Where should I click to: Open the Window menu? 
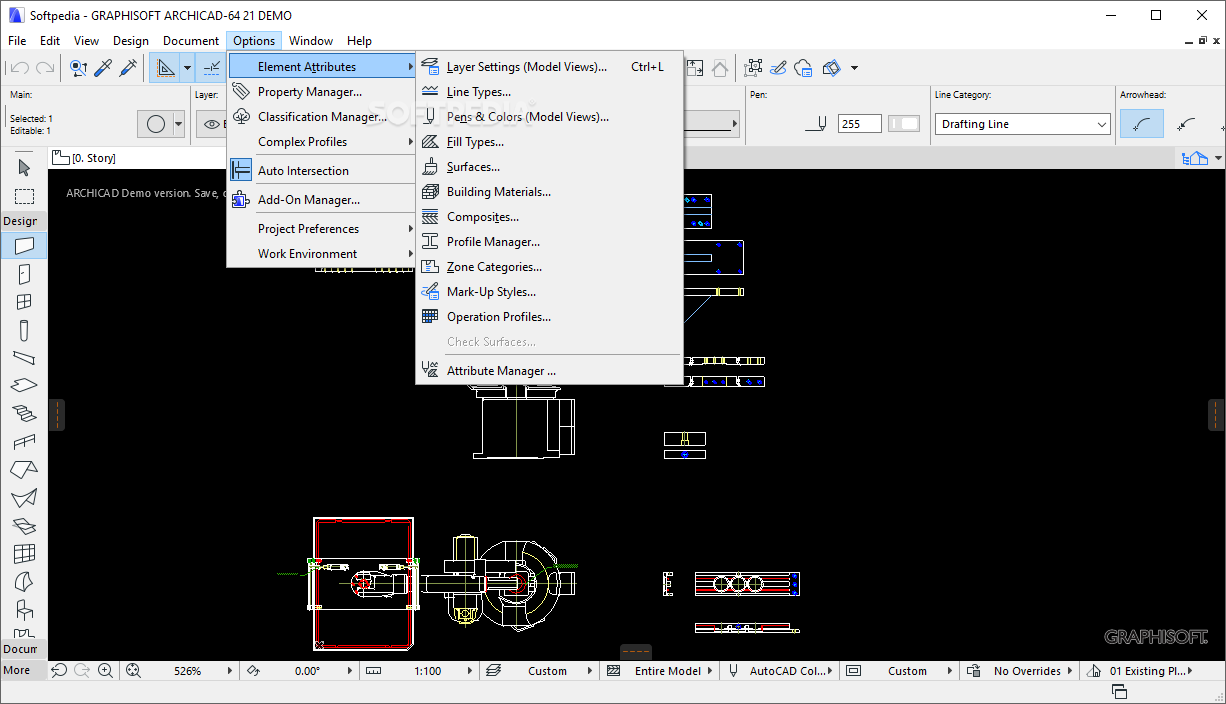pyautogui.click(x=311, y=41)
